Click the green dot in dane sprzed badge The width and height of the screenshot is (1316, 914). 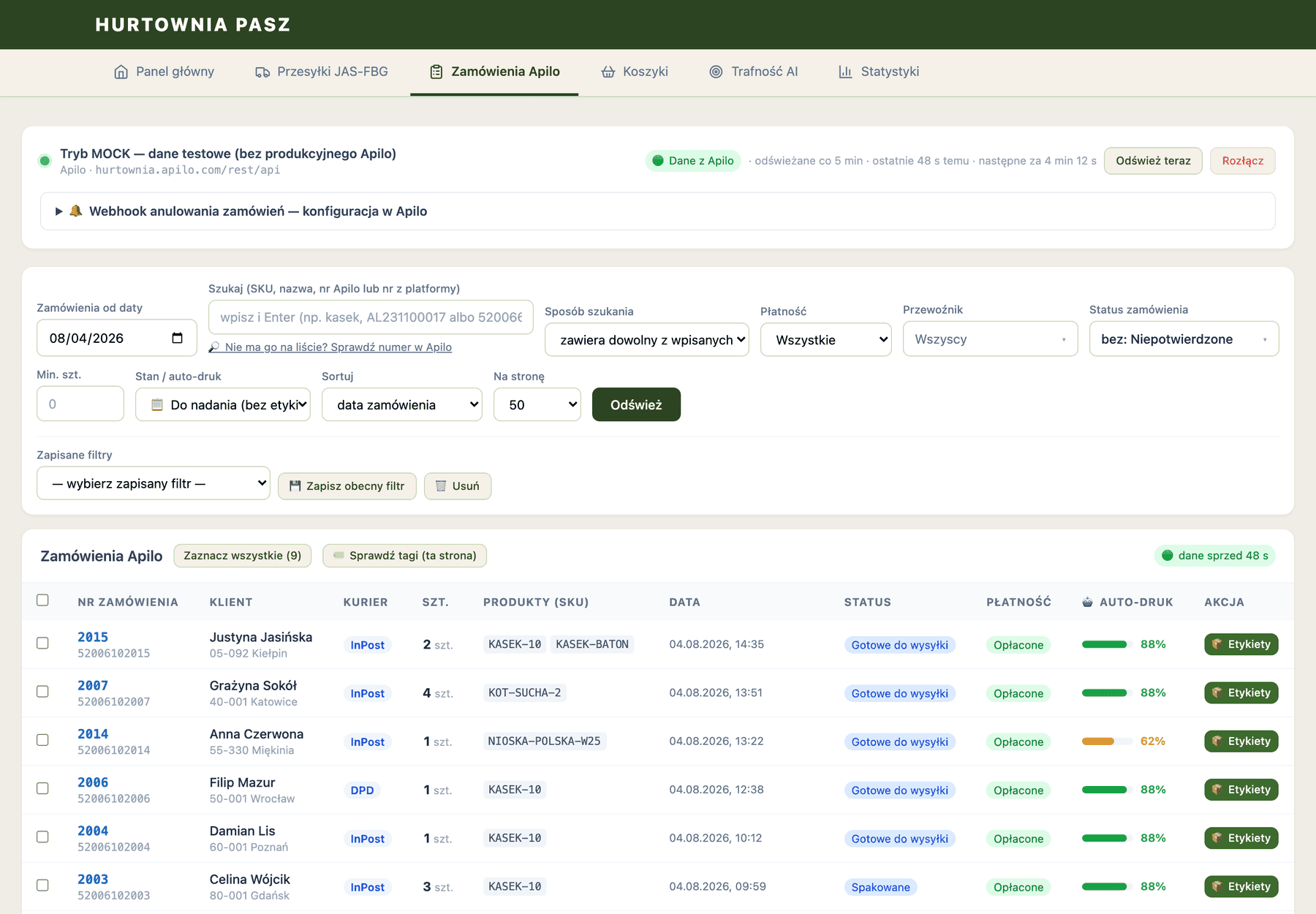1168,556
